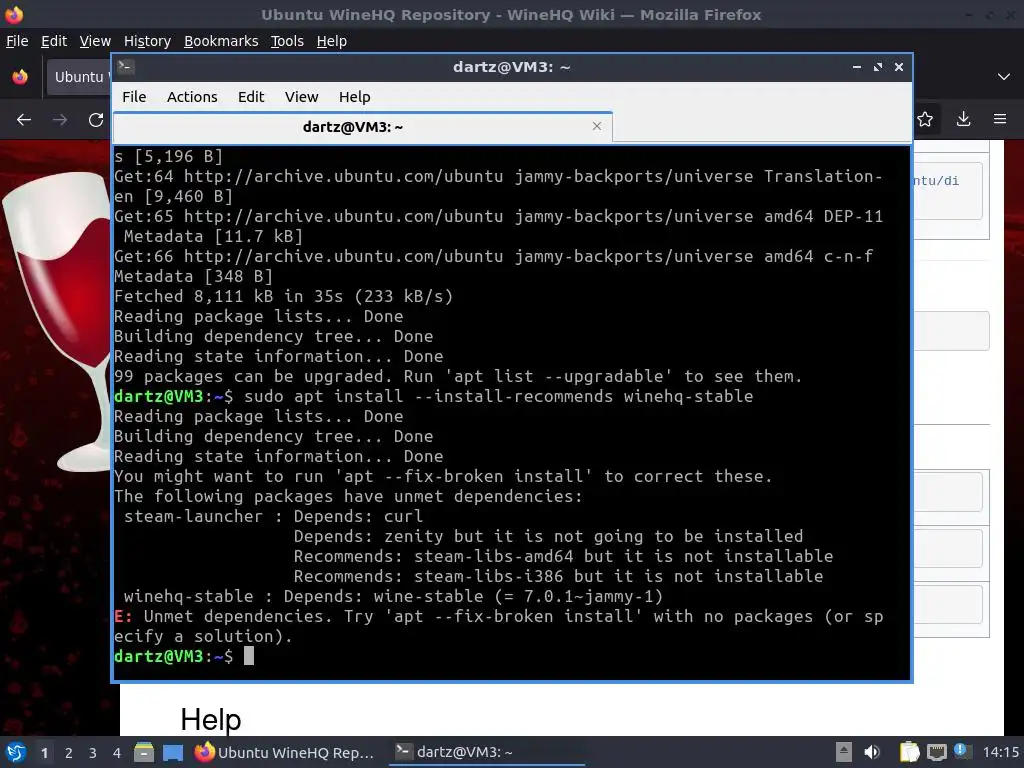Maximize the terminal window

(878, 67)
